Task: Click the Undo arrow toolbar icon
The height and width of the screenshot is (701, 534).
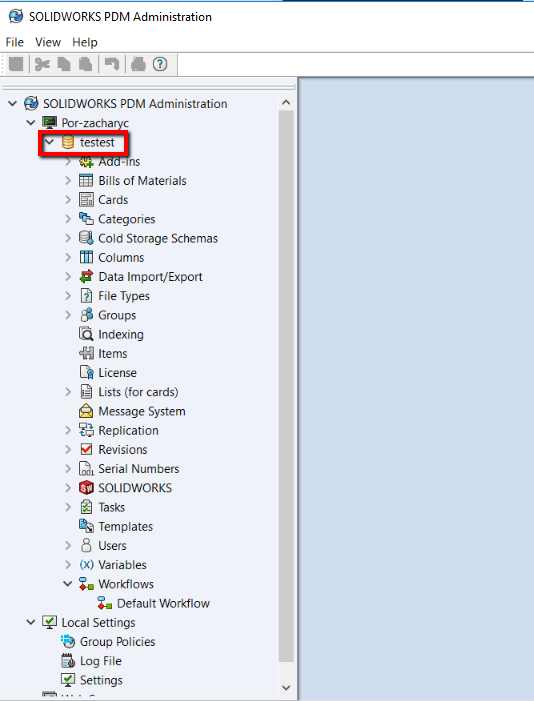Action: 112,64
